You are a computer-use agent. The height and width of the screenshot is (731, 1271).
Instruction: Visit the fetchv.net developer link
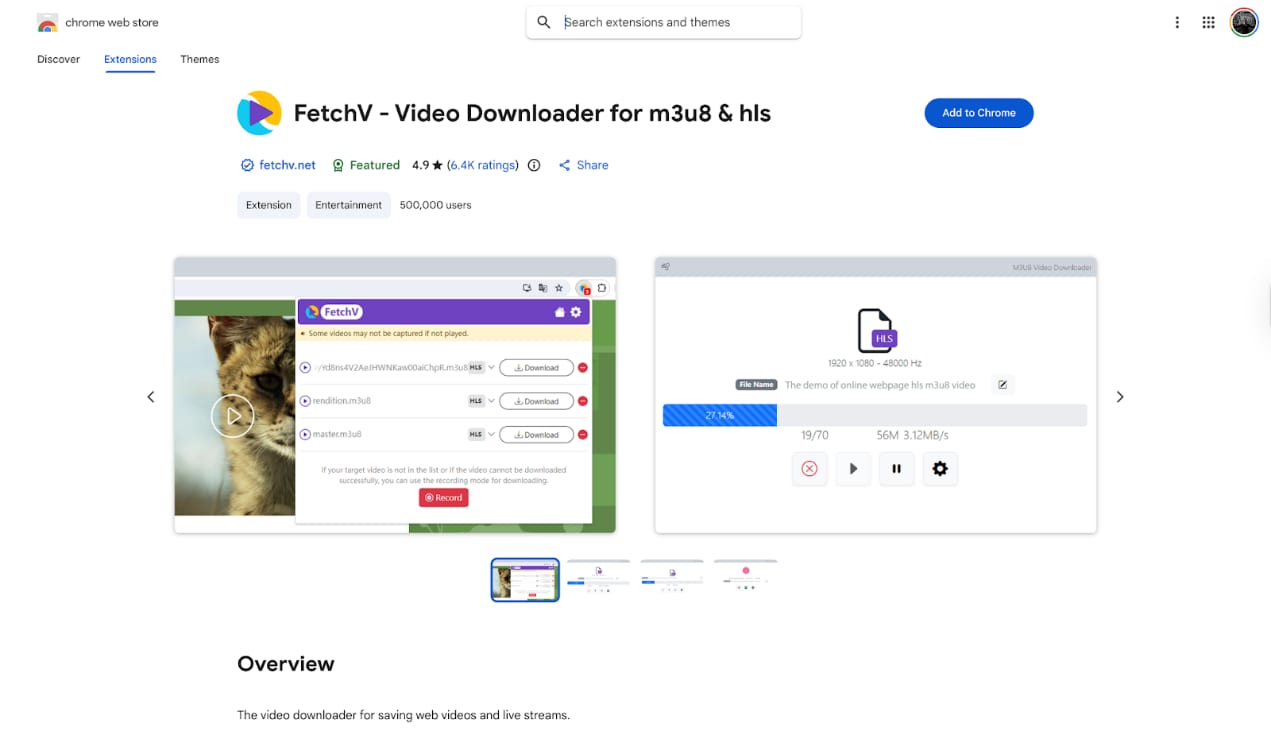(287, 165)
